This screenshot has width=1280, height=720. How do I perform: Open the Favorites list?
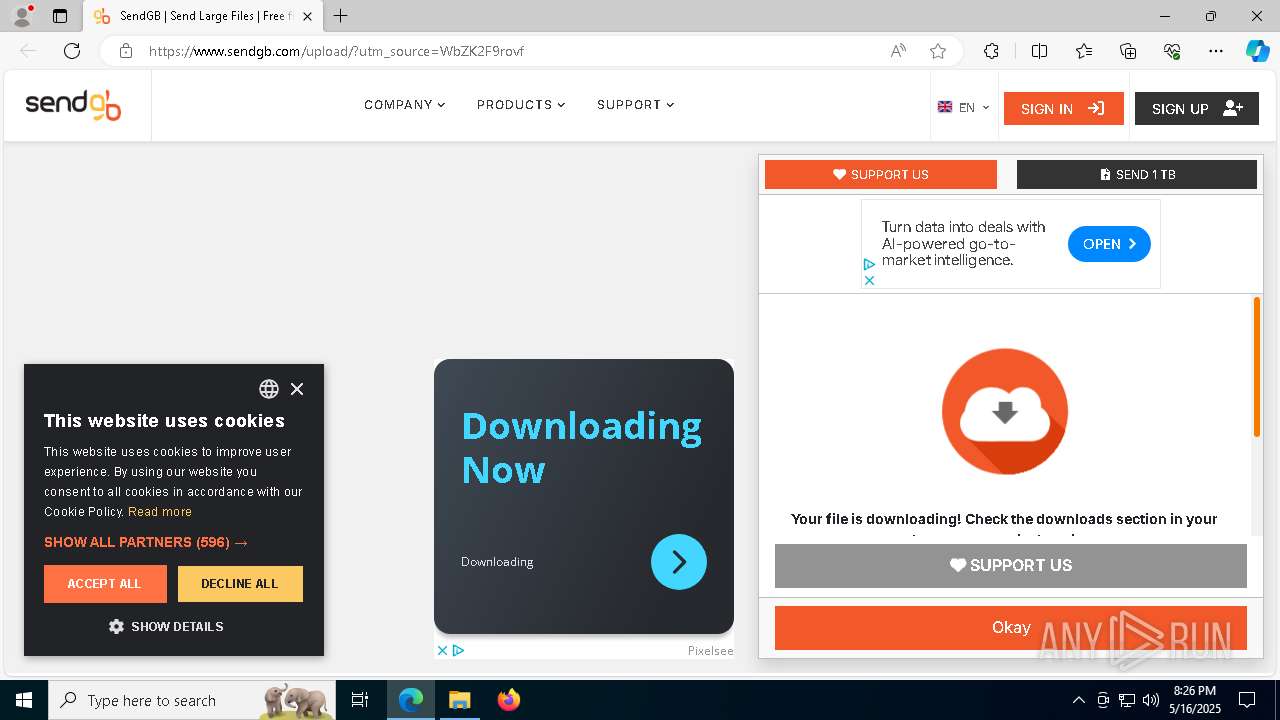1084,51
